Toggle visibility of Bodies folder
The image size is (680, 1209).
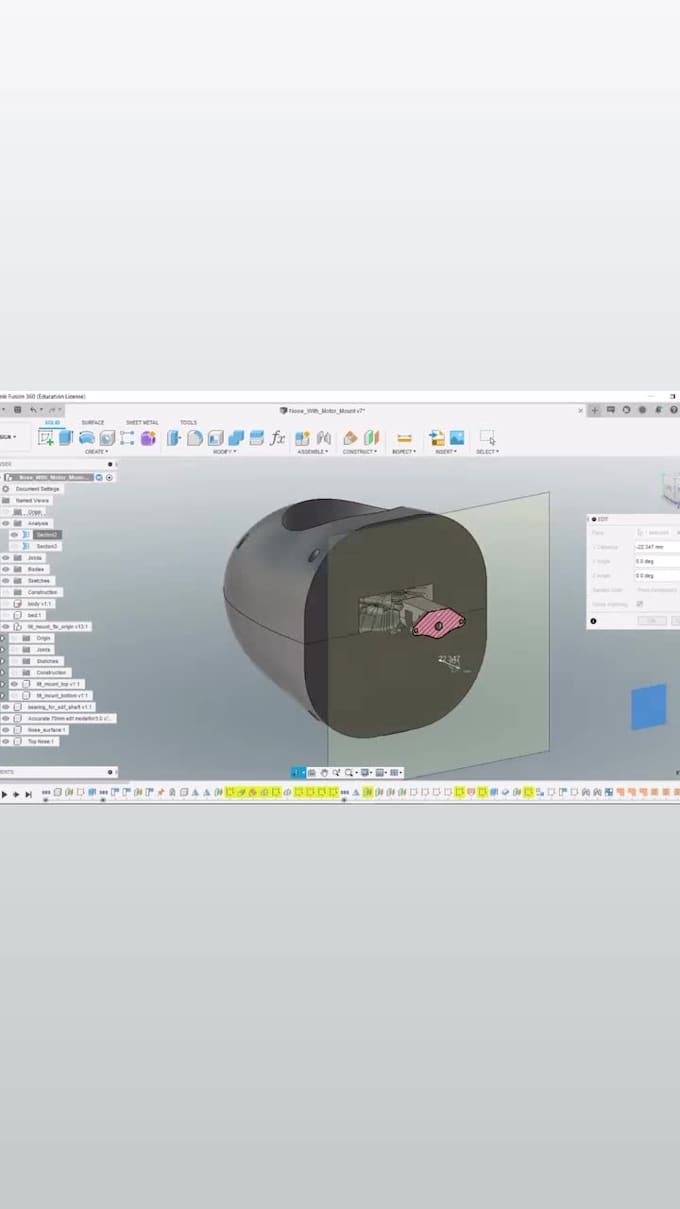[6, 569]
